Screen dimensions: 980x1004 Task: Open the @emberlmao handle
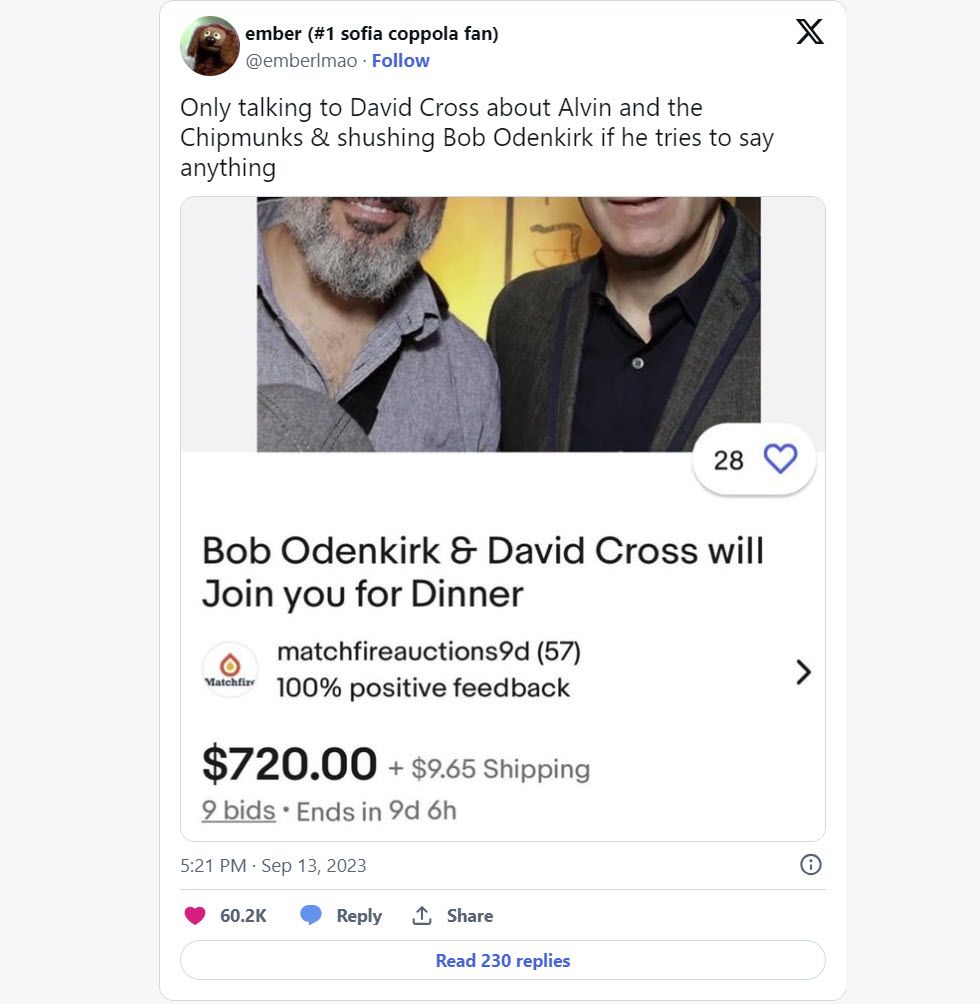[301, 61]
